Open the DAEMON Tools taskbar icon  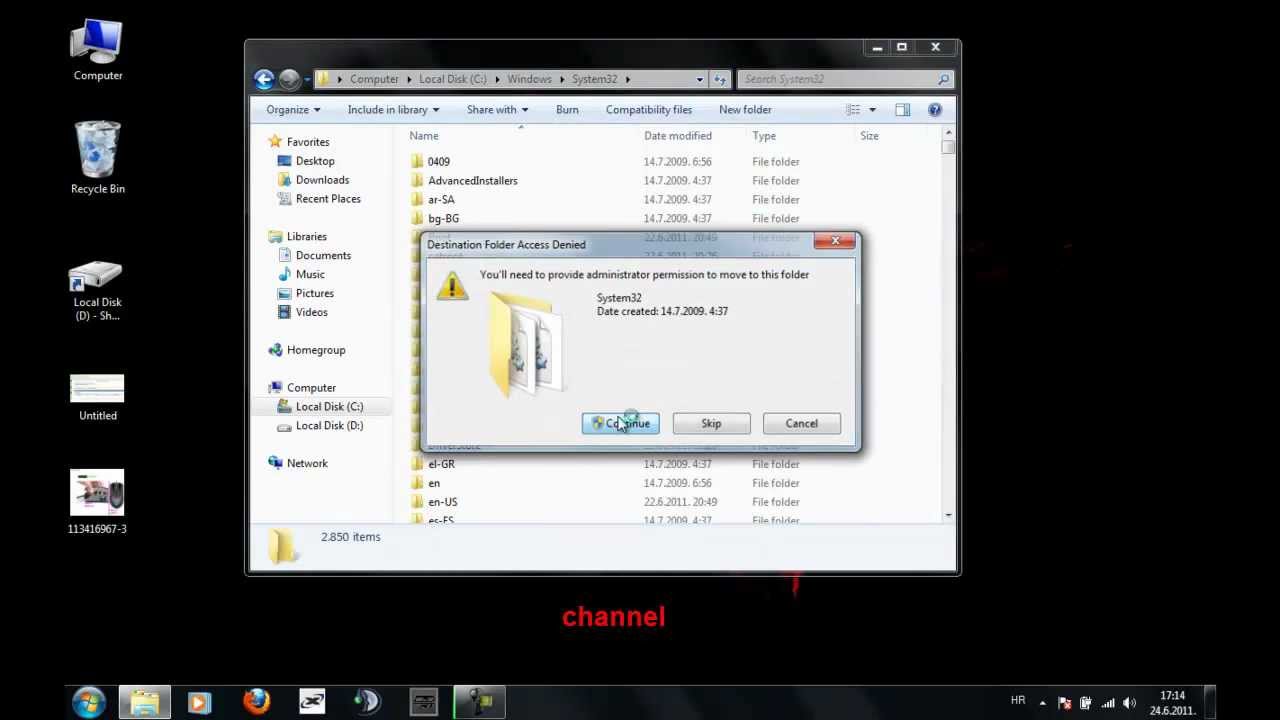click(x=366, y=700)
